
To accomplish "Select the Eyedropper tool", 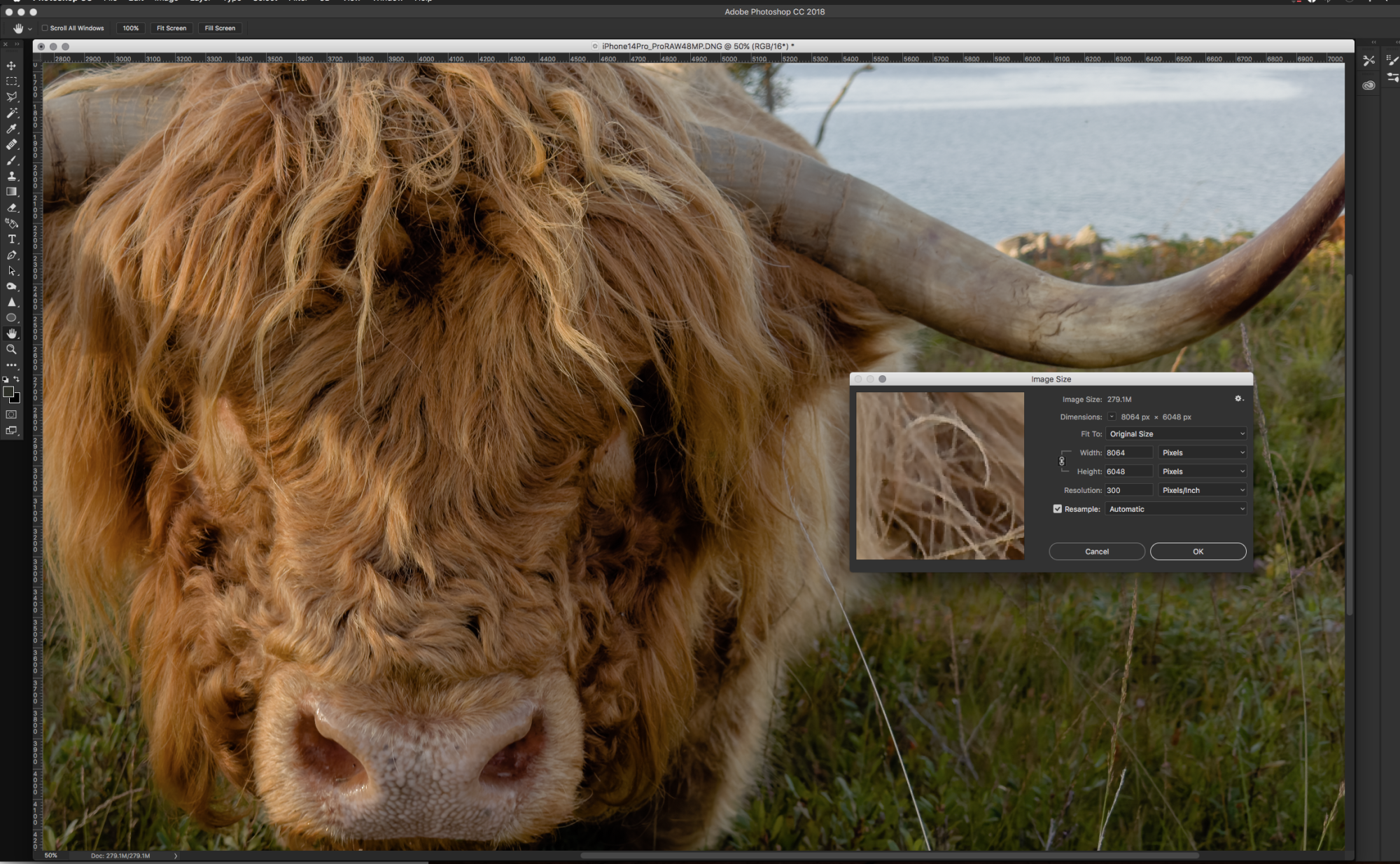I will [x=11, y=129].
